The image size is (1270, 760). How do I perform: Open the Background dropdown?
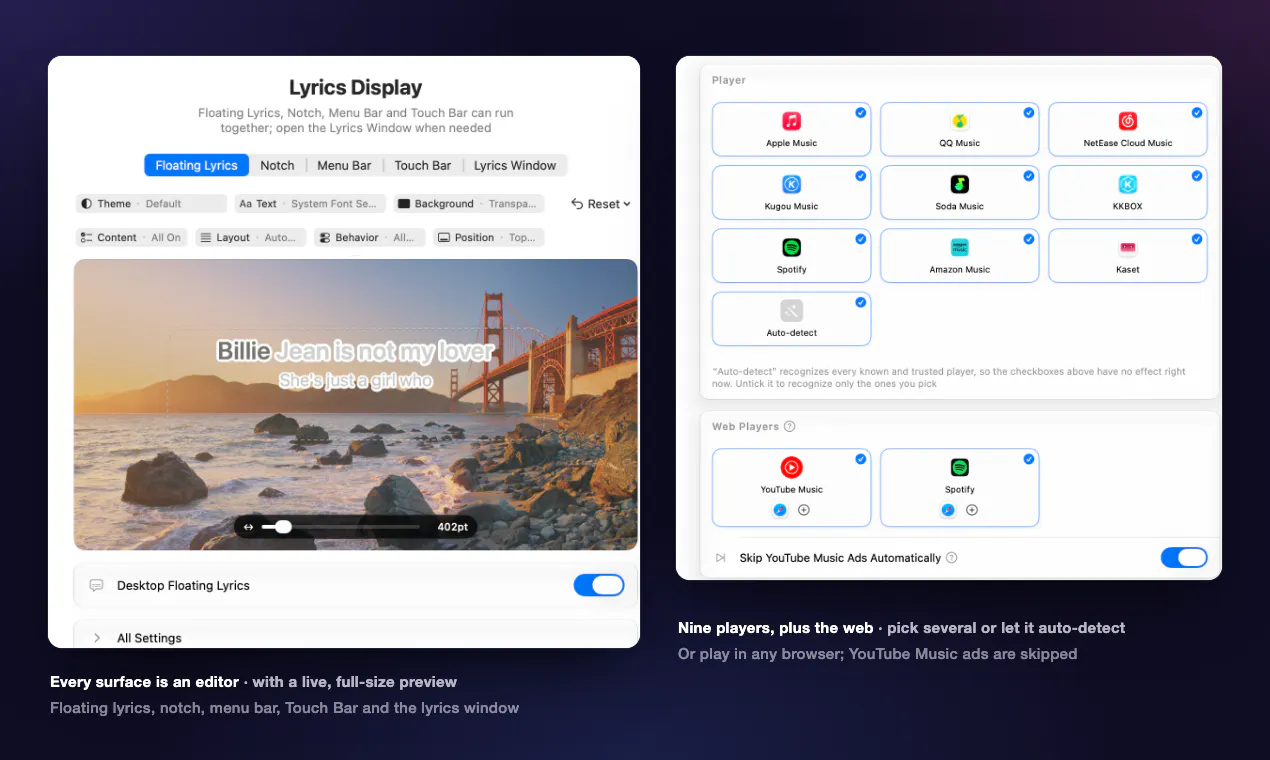tap(469, 204)
